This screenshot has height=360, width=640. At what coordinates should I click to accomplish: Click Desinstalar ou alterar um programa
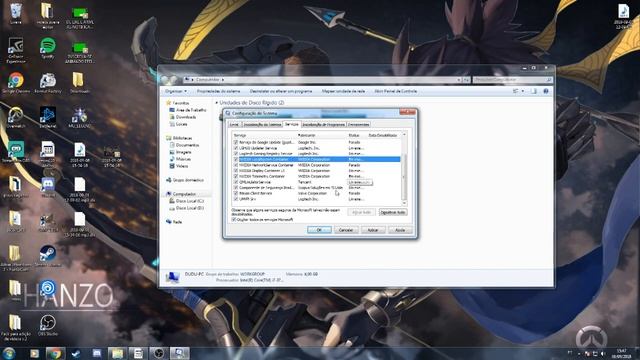[281, 91]
